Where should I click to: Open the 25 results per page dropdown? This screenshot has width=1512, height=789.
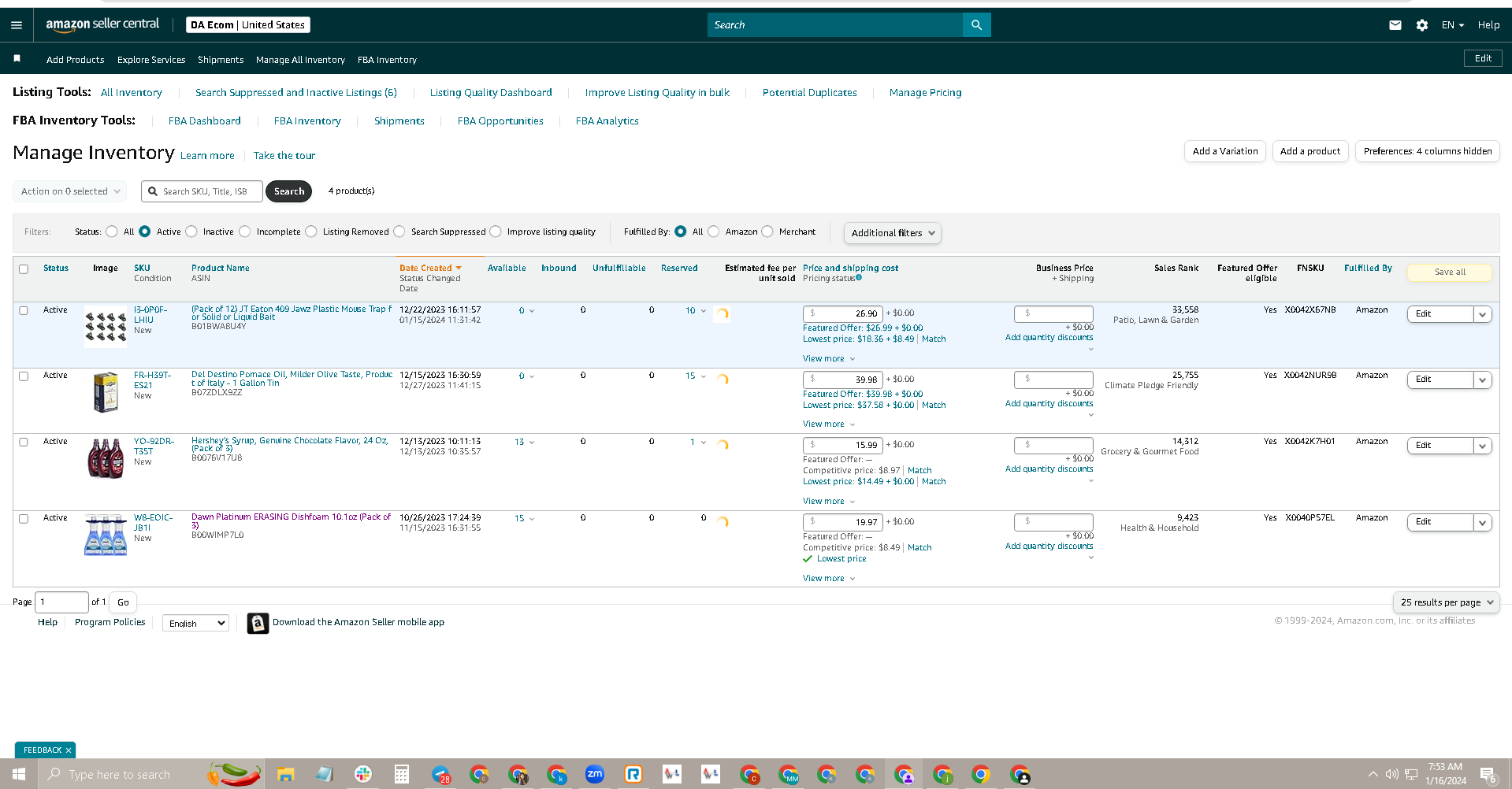[x=1447, y=602]
